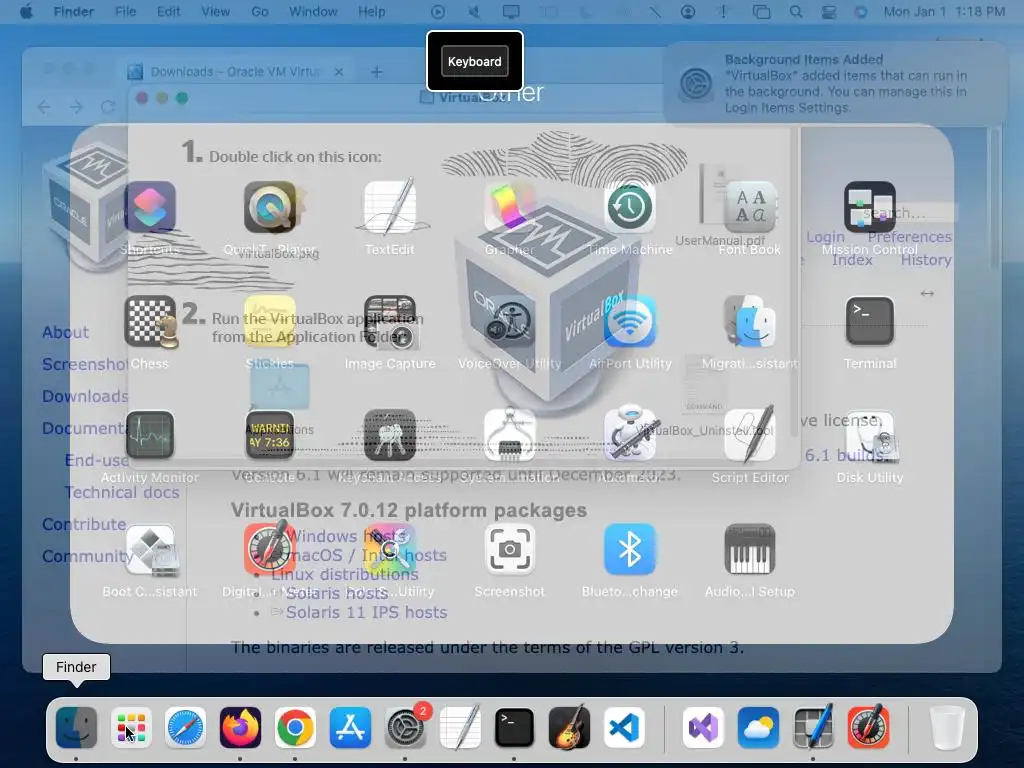
Task: Open Firefox from the Dock
Action: [240, 727]
